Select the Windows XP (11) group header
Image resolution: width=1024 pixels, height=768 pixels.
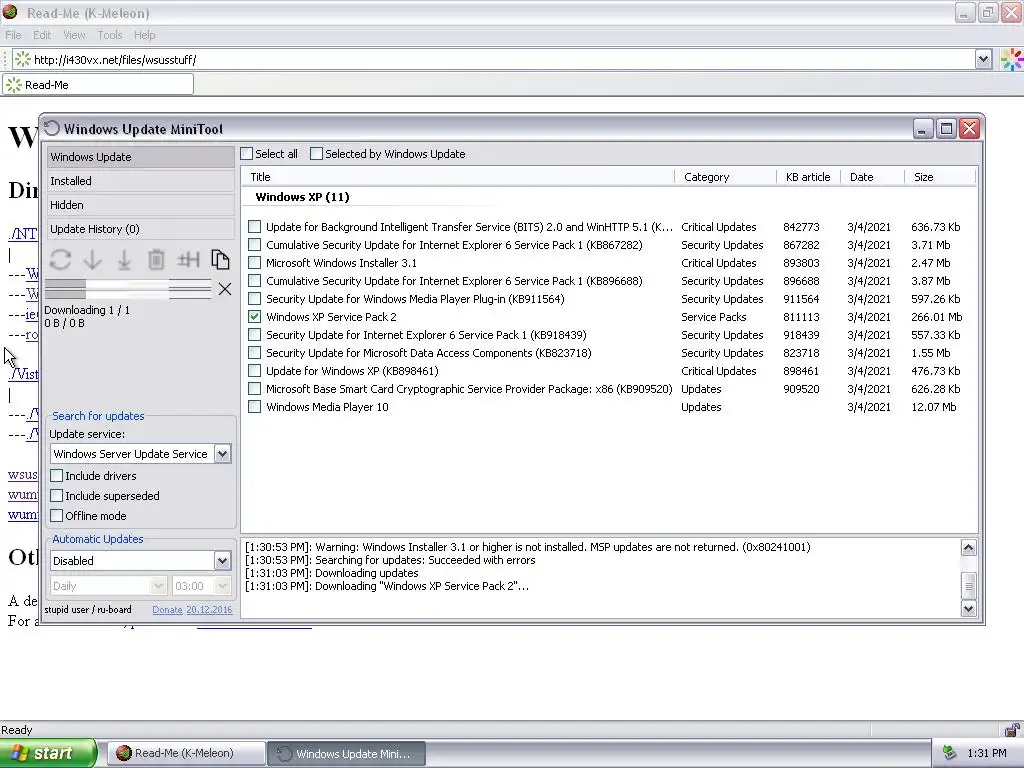click(302, 197)
